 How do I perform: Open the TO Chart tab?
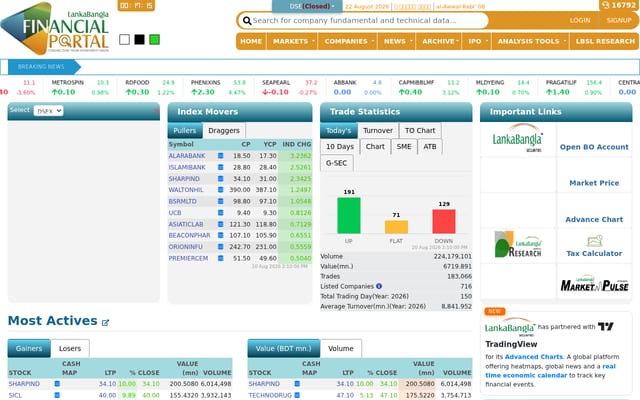(x=420, y=131)
